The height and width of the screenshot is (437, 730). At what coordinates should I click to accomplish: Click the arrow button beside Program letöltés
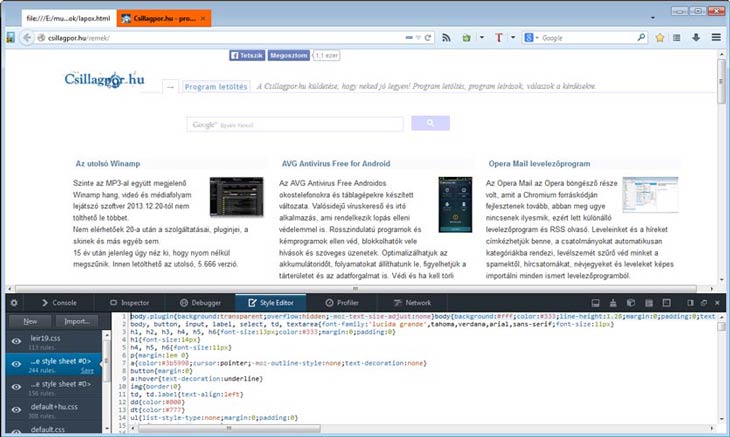(170, 87)
